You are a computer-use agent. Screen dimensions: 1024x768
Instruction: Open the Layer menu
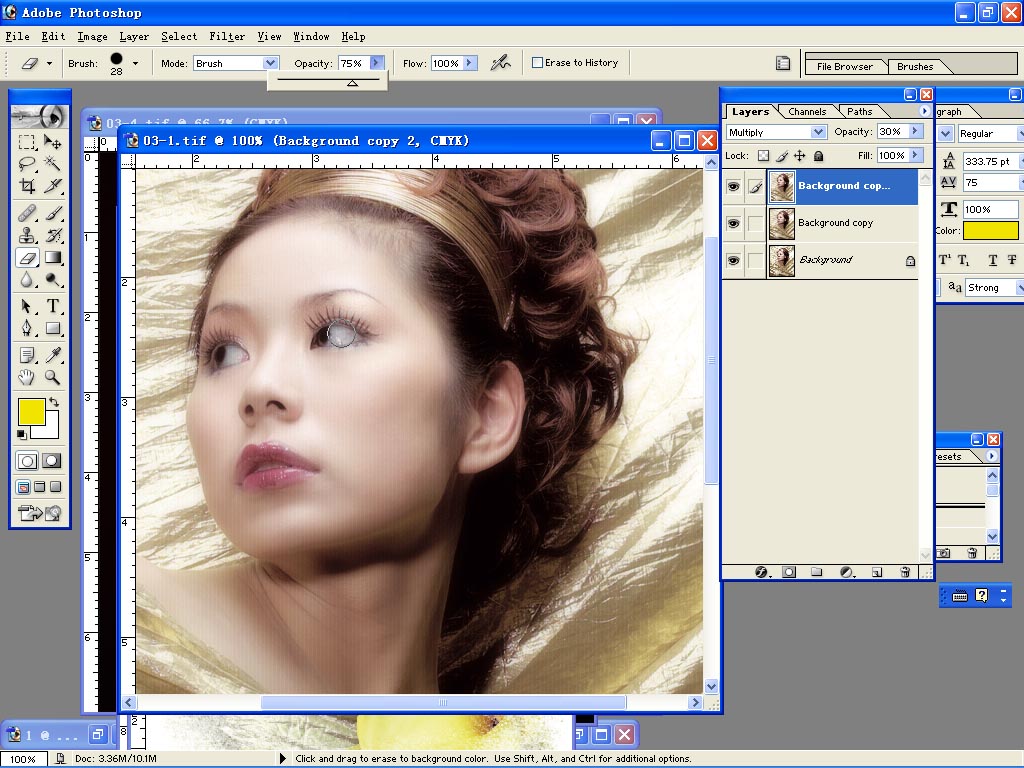tap(134, 37)
